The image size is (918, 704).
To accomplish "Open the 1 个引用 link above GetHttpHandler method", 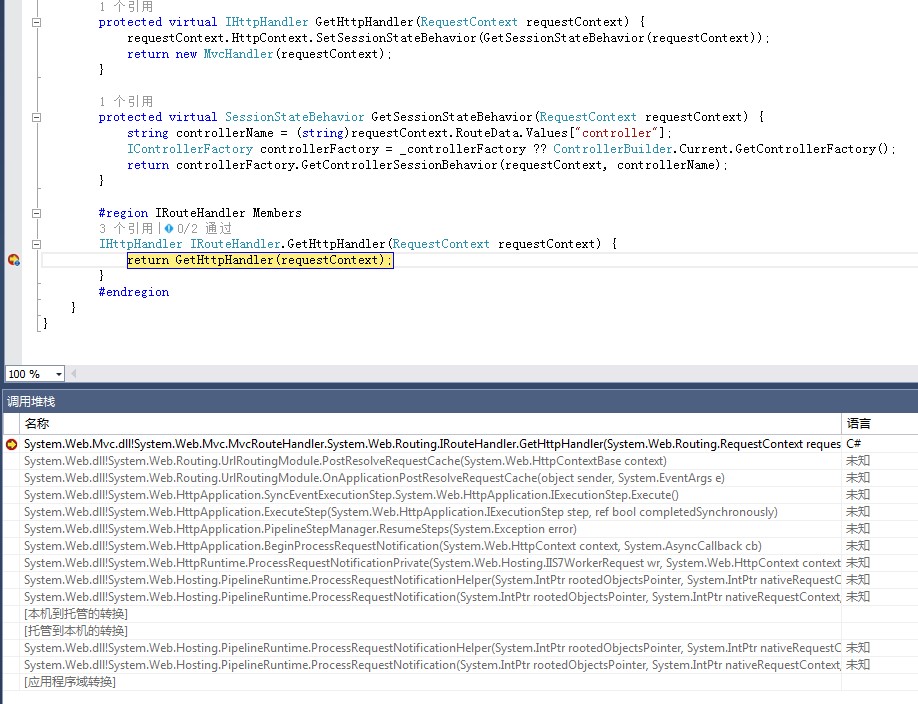I will [x=126, y=6].
